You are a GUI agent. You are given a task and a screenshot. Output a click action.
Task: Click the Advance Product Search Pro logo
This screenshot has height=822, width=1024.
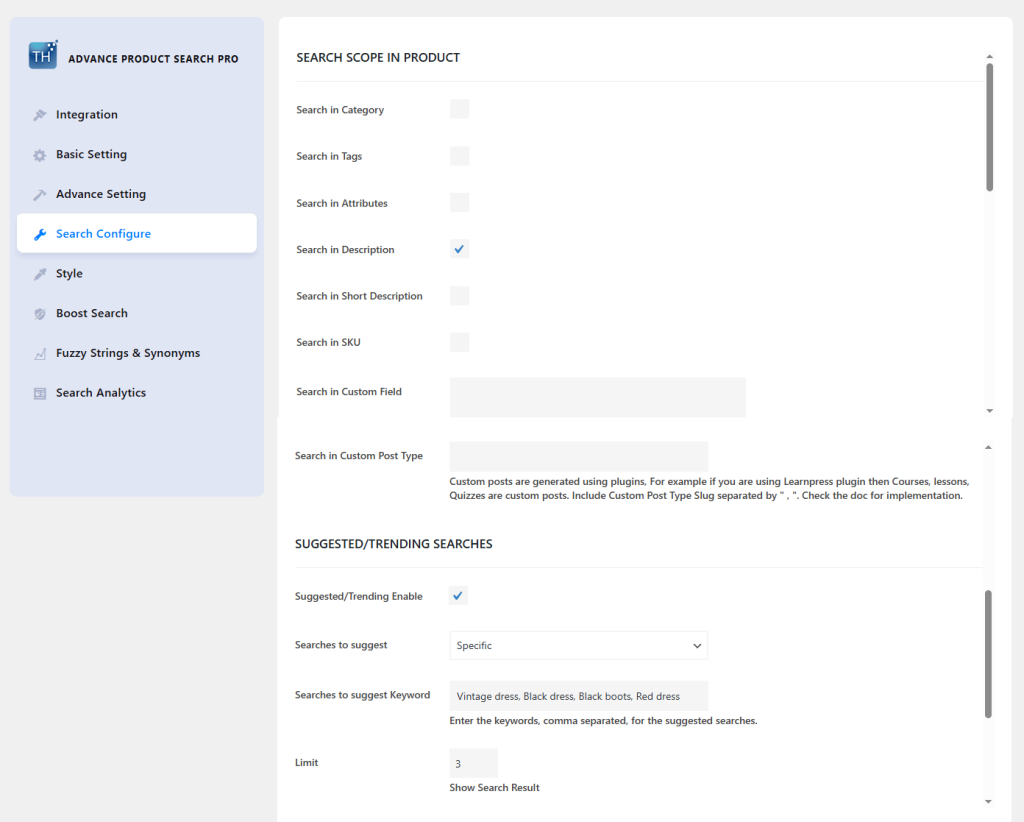(x=42, y=55)
